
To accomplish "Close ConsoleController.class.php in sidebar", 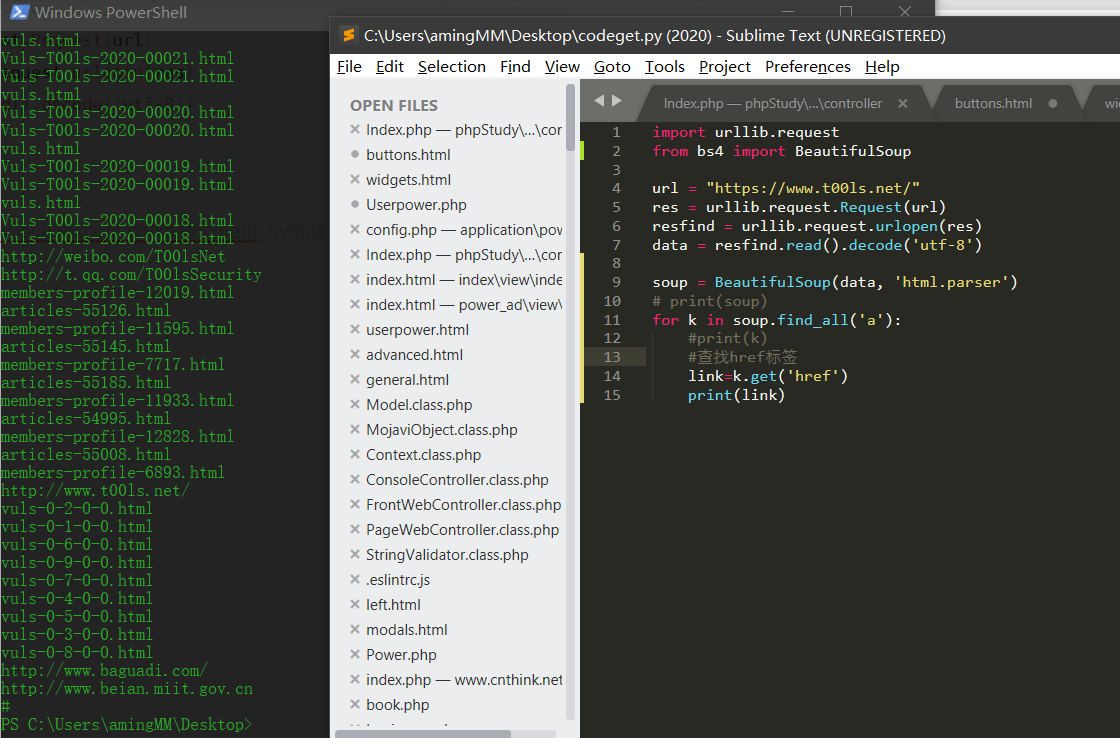I will click(355, 479).
